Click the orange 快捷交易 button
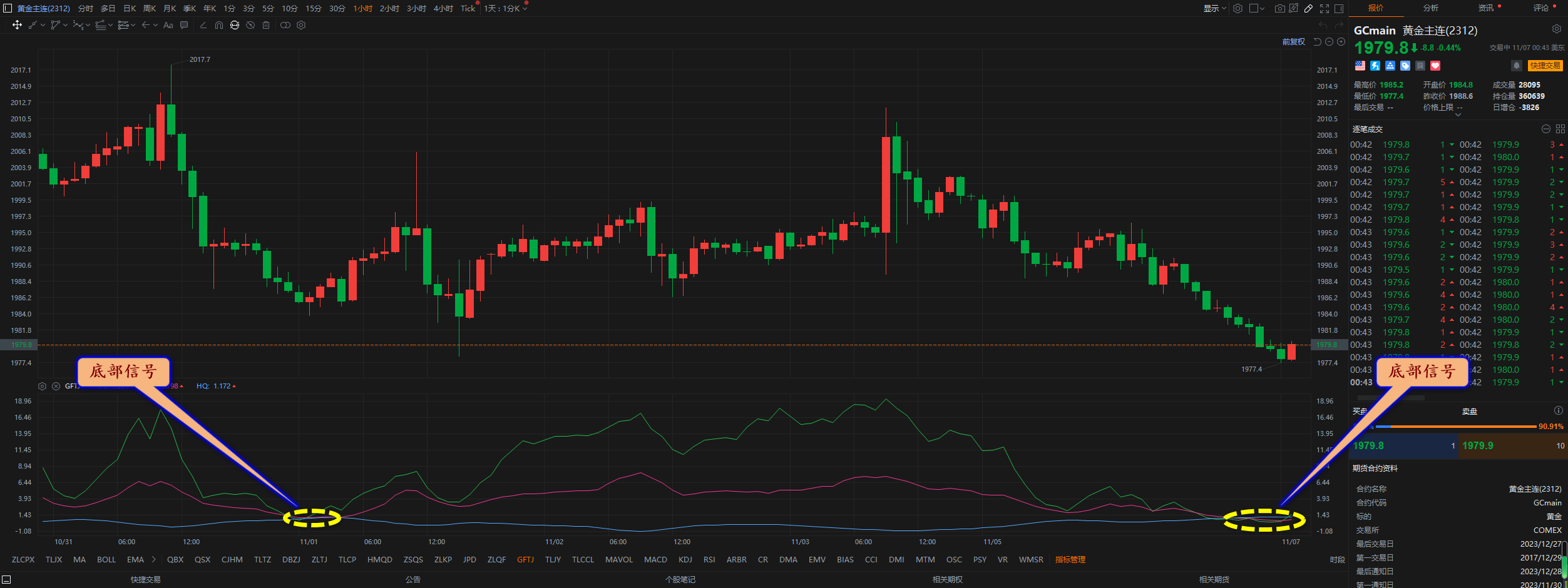Viewport: 1568px width, 588px height. pos(1545,66)
